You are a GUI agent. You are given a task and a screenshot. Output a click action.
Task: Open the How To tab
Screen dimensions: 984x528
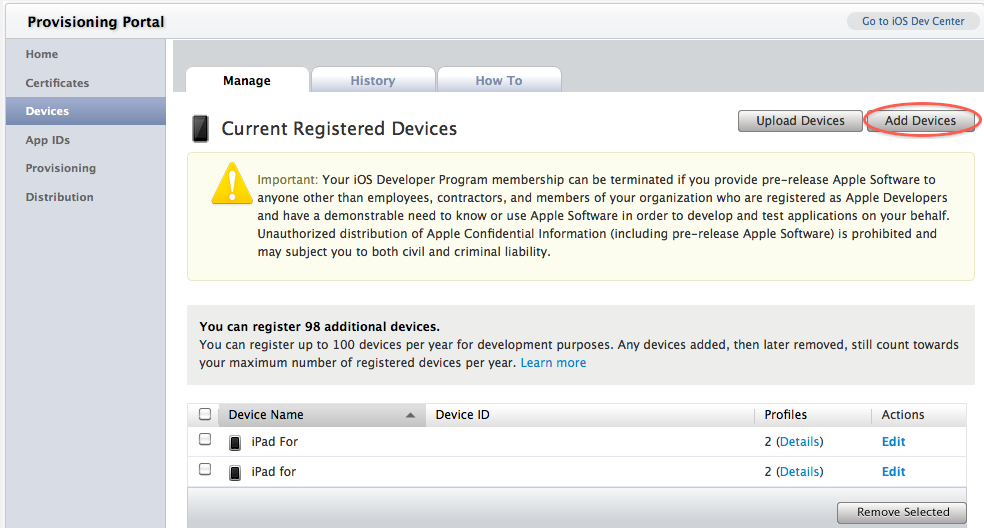click(x=499, y=80)
